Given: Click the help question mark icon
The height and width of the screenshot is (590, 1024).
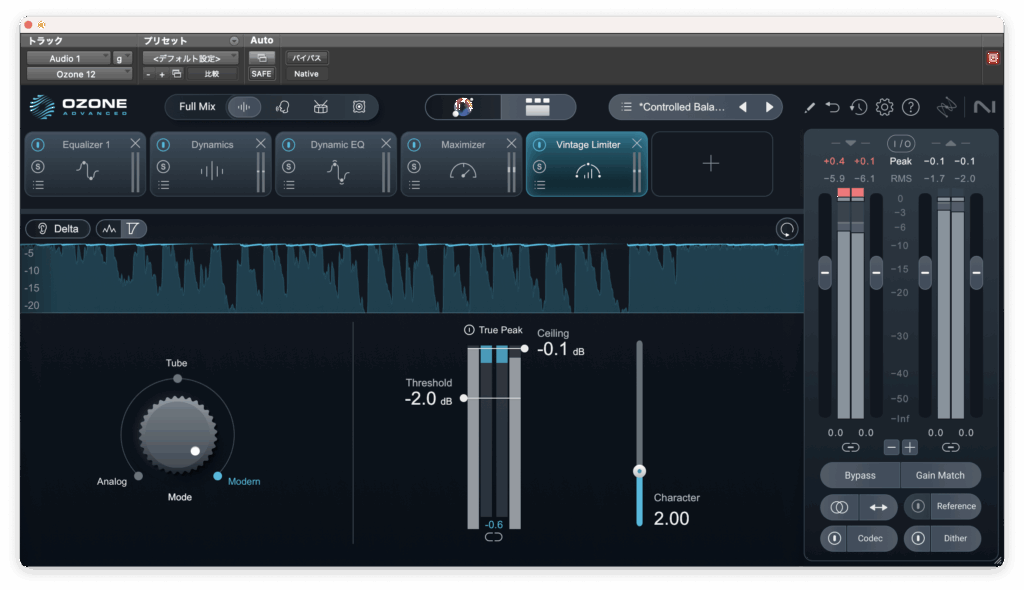Looking at the screenshot, I should tap(910, 107).
